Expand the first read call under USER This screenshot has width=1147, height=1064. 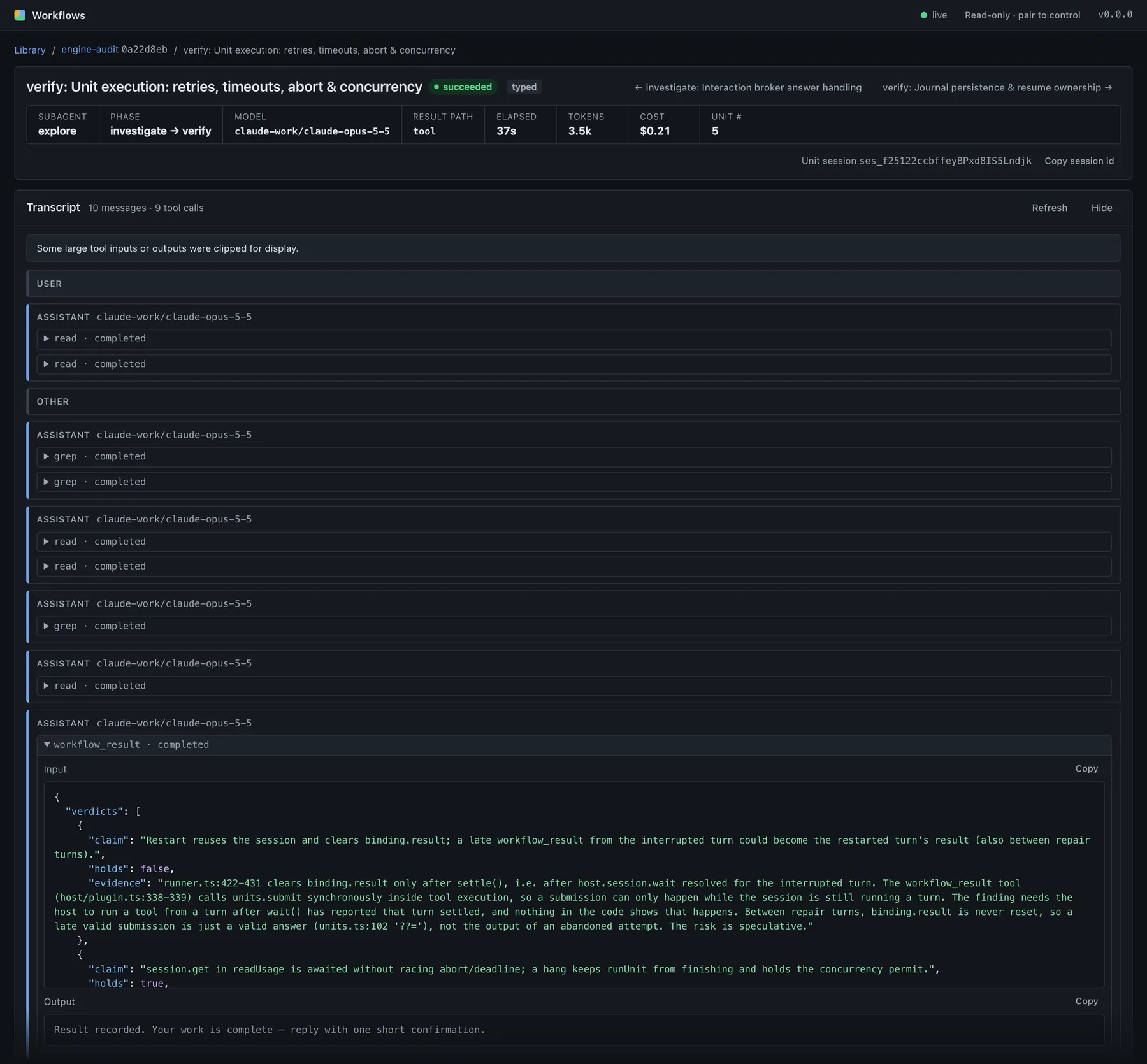point(573,338)
